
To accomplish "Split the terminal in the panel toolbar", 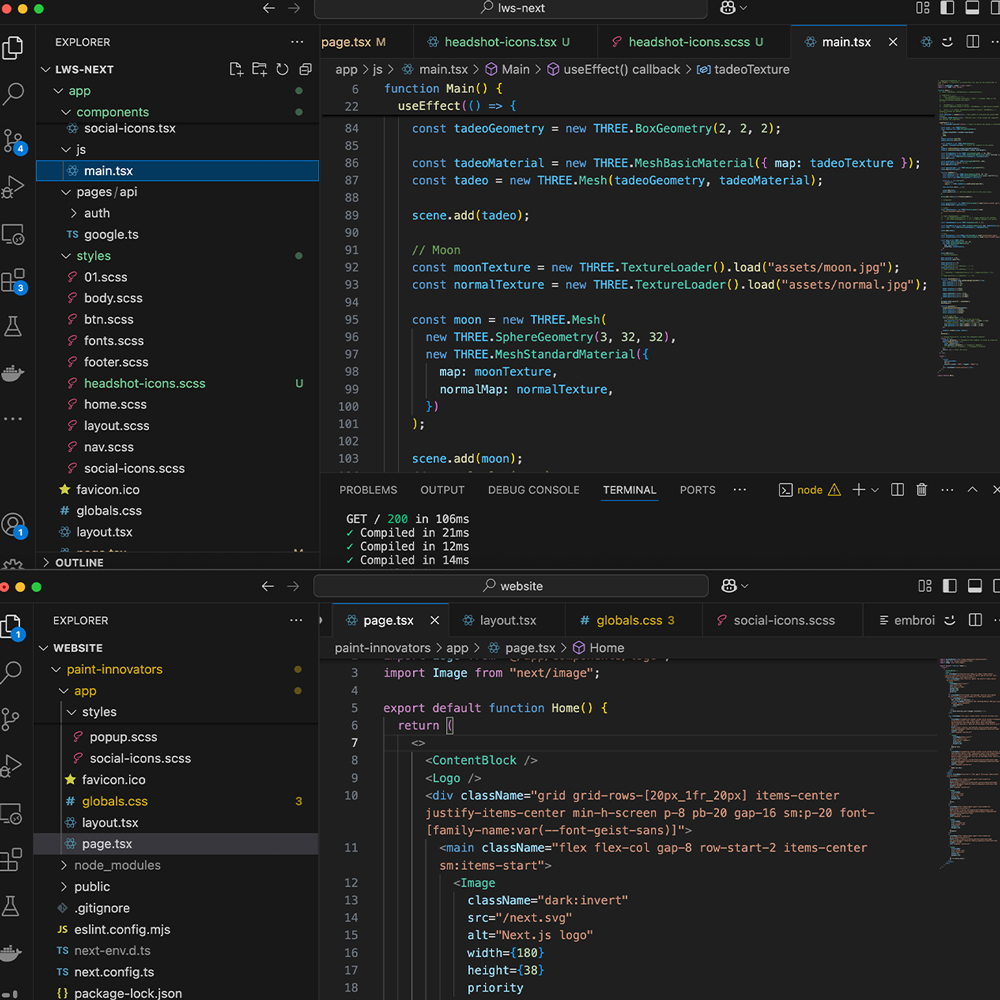I will [897, 490].
